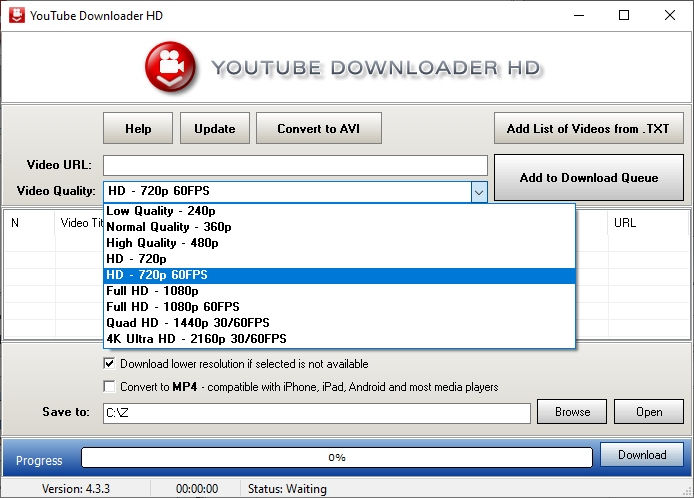The width and height of the screenshot is (694, 498).
Task: Click Status: Waiting text
Action: click(x=287, y=489)
